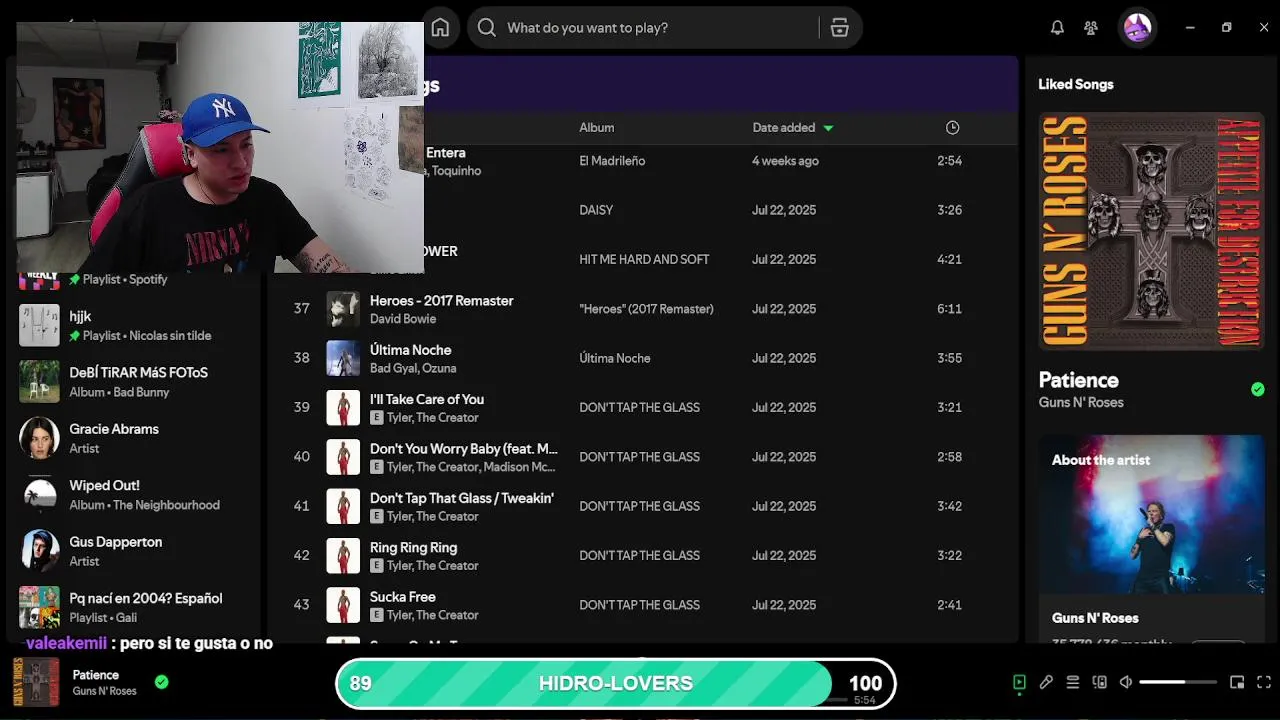
Task: Open "Heroes" (2017 Remaster) album link
Action: [646, 309]
